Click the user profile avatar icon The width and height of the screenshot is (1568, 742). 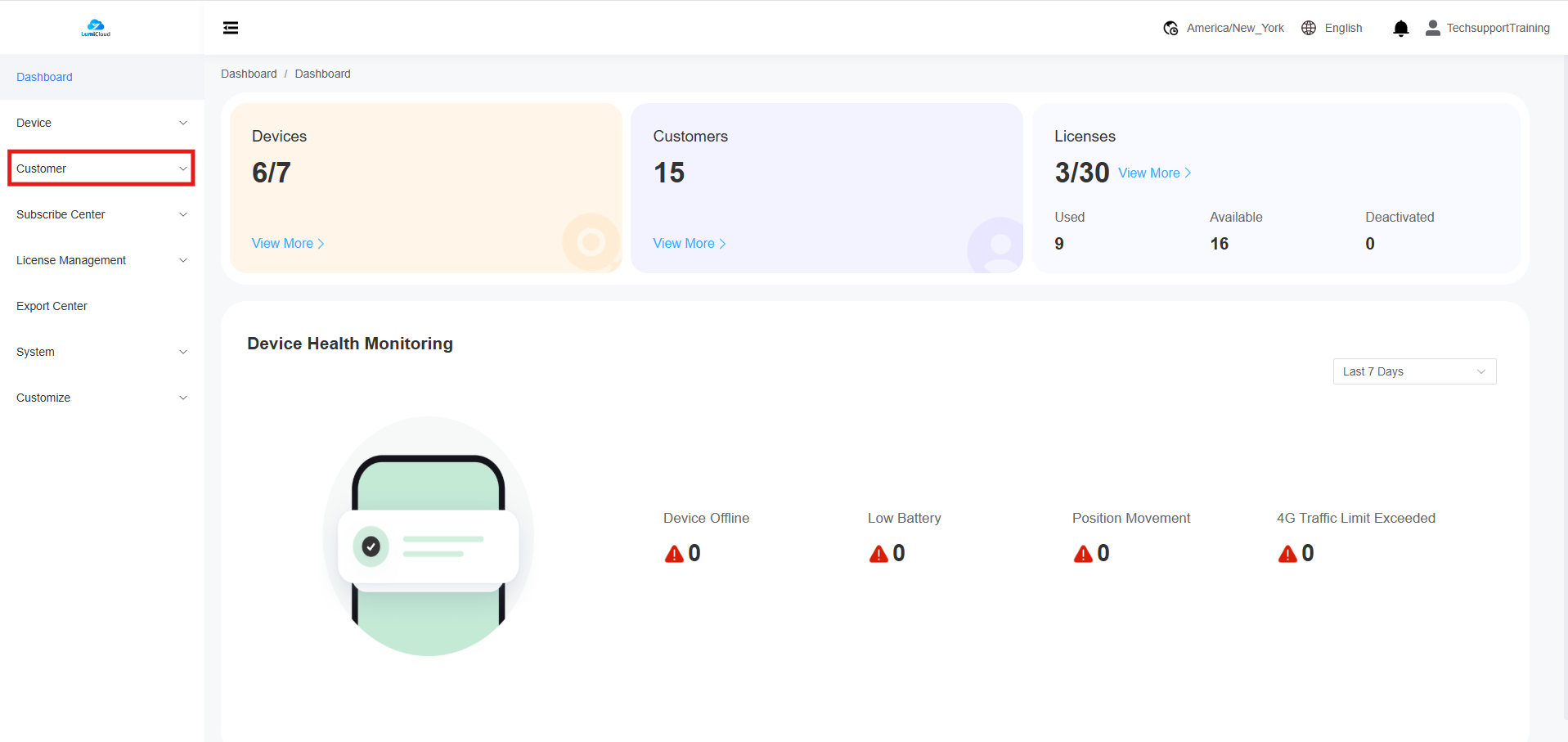tap(1432, 28)
